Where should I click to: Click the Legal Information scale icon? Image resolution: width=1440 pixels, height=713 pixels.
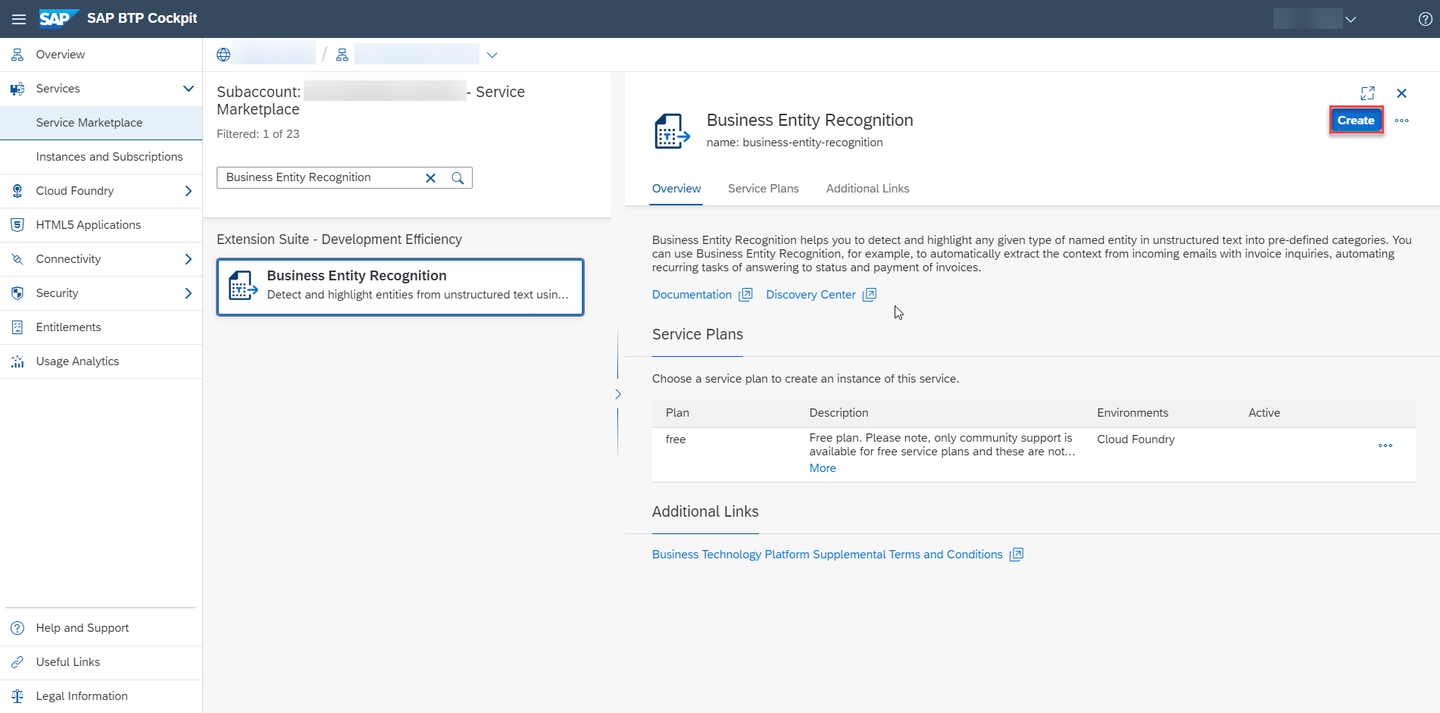(x=17, y=696)
